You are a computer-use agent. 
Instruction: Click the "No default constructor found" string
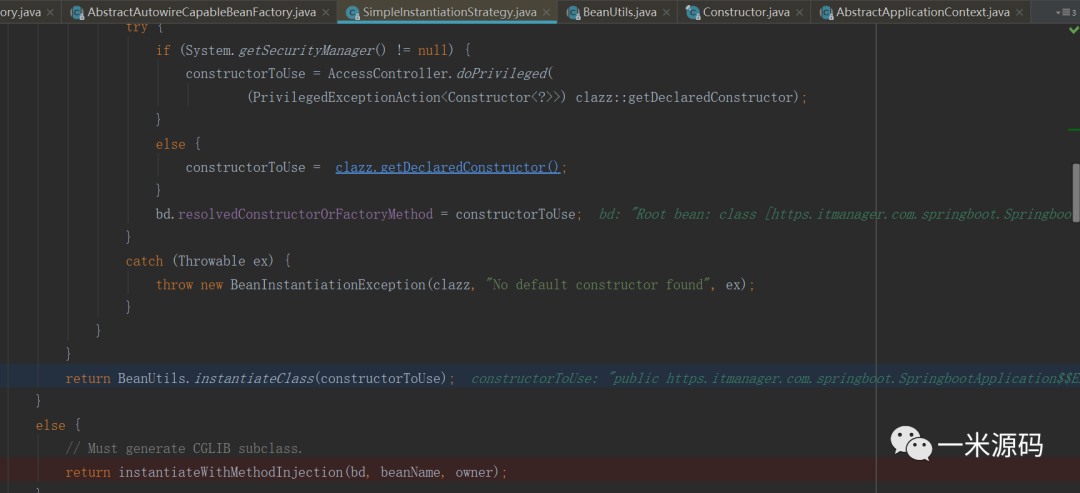click(x=596, y=285)
